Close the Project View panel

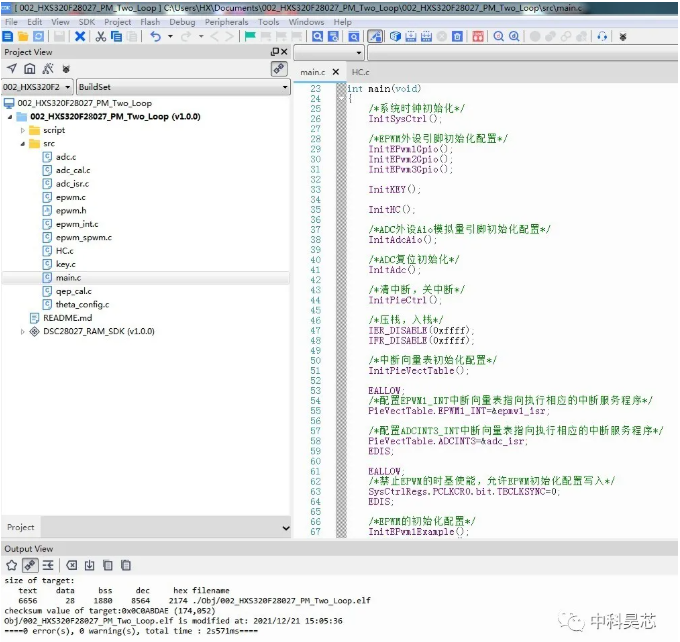(284, 52)
